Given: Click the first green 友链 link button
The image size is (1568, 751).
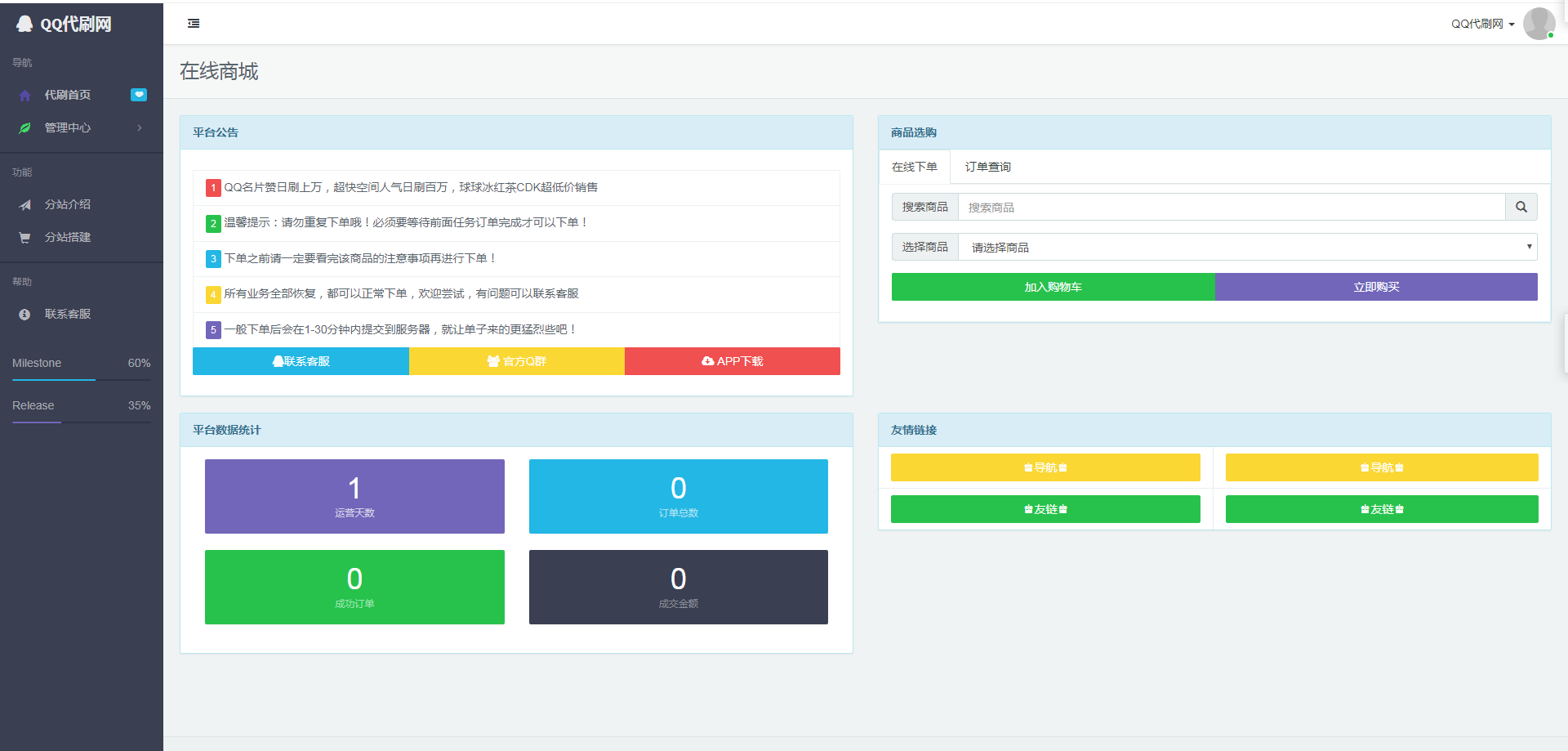Looking at the screenshot, I should tap(1045, 509).
